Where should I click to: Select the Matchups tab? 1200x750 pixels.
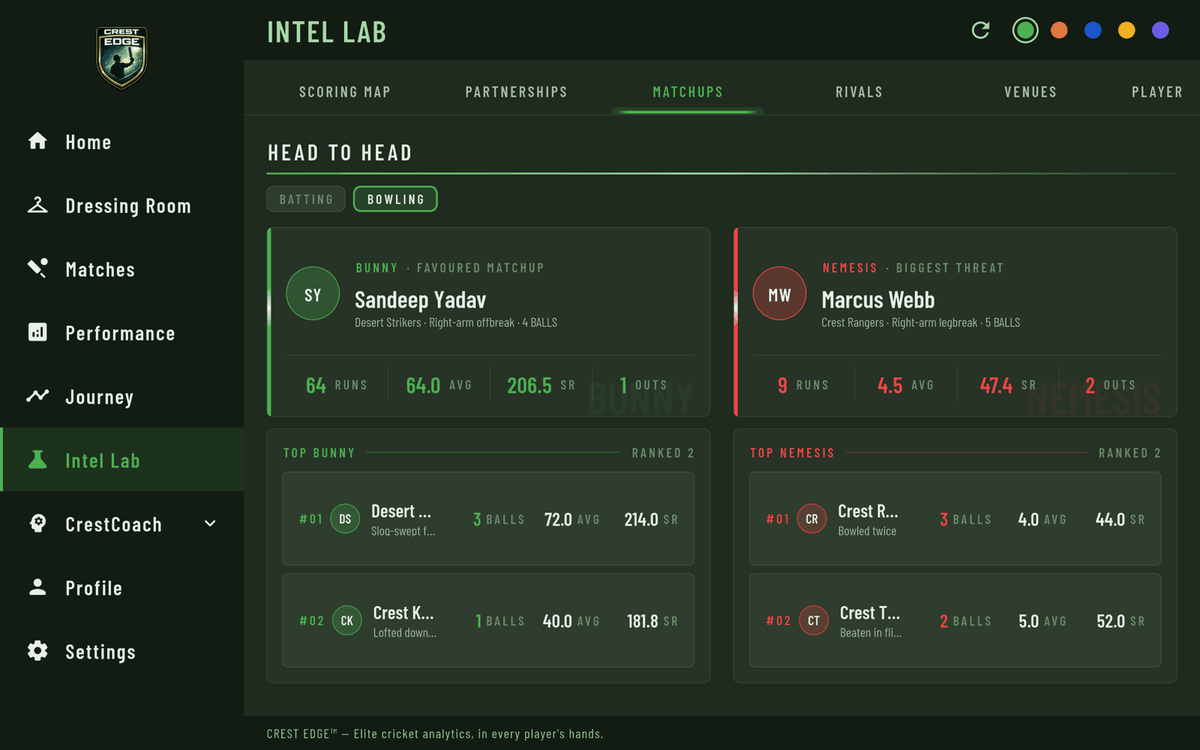[688, 92]
